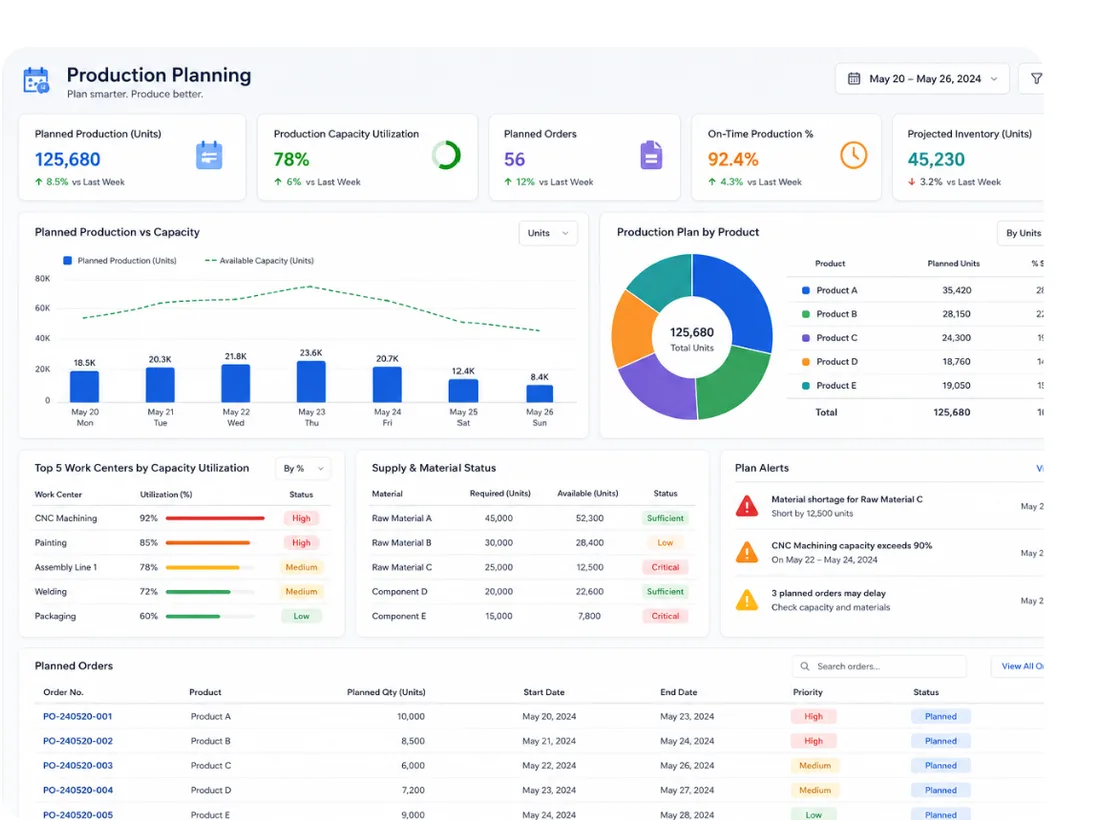The width and height of the screenshot is (1119, 820).
Task: Click the Product A 35,420 planned units cell
Action: point(956,290)
